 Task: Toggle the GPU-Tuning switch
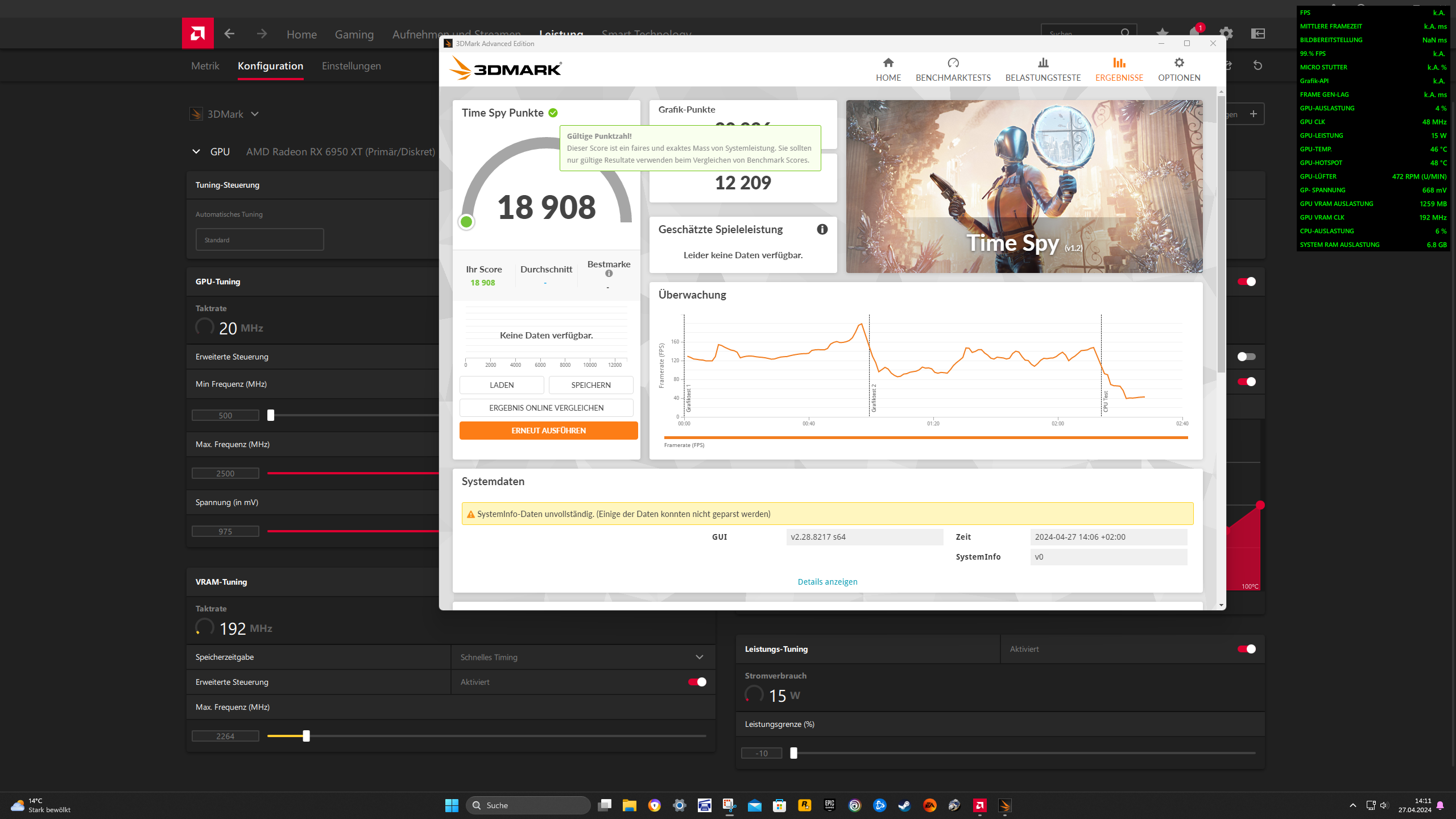click(x=1246, y=282)
